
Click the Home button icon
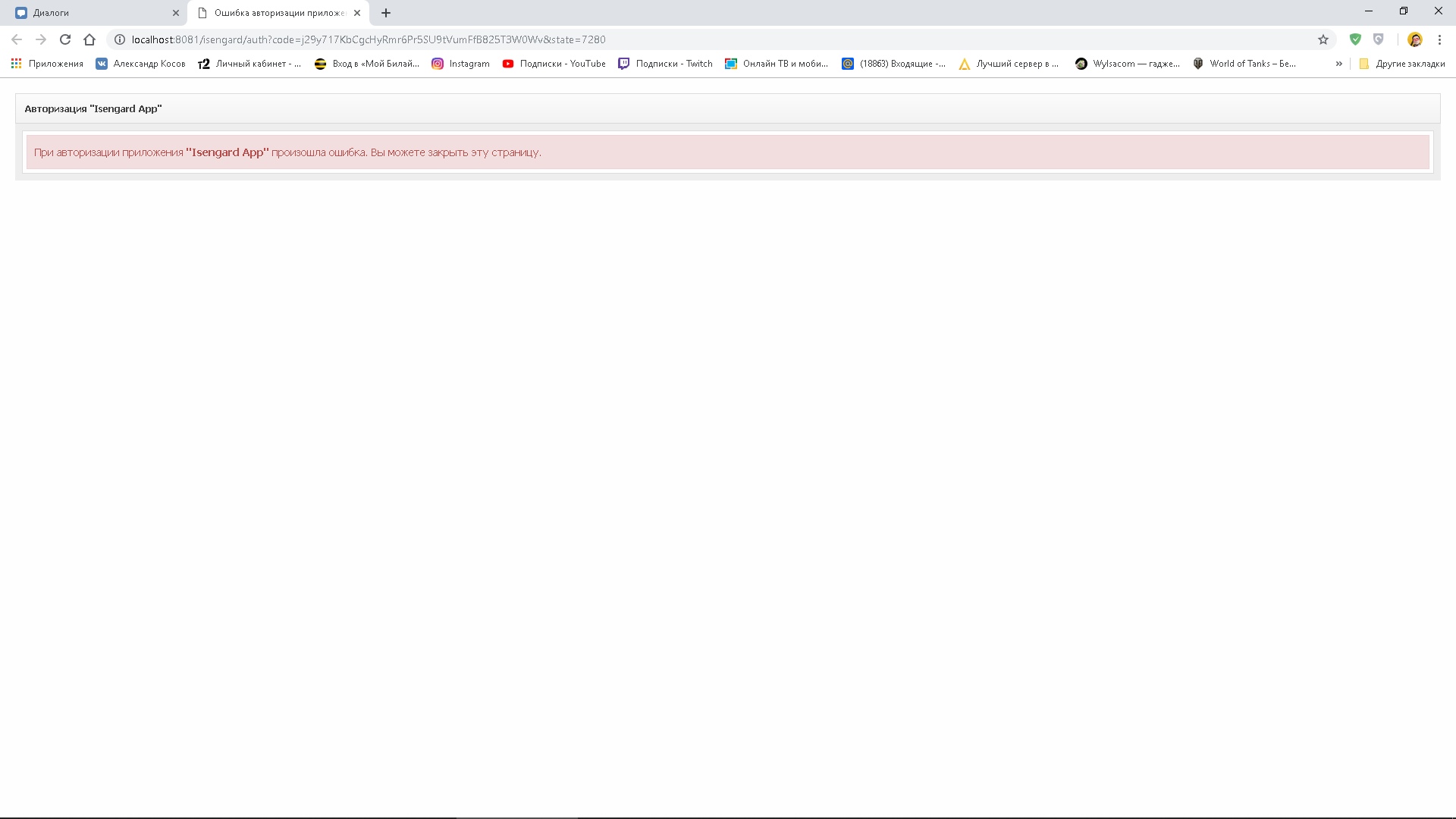point(89,39)
